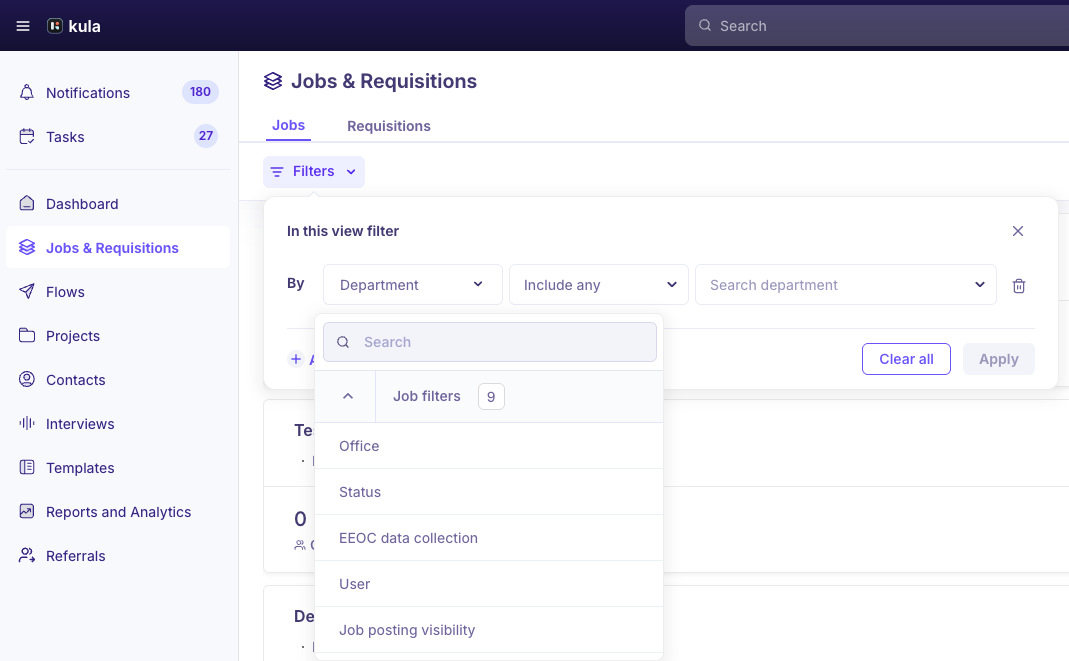Click the Clear all button
The height and width of the screenshot is (661, 1069).
(x=906, y=359)
